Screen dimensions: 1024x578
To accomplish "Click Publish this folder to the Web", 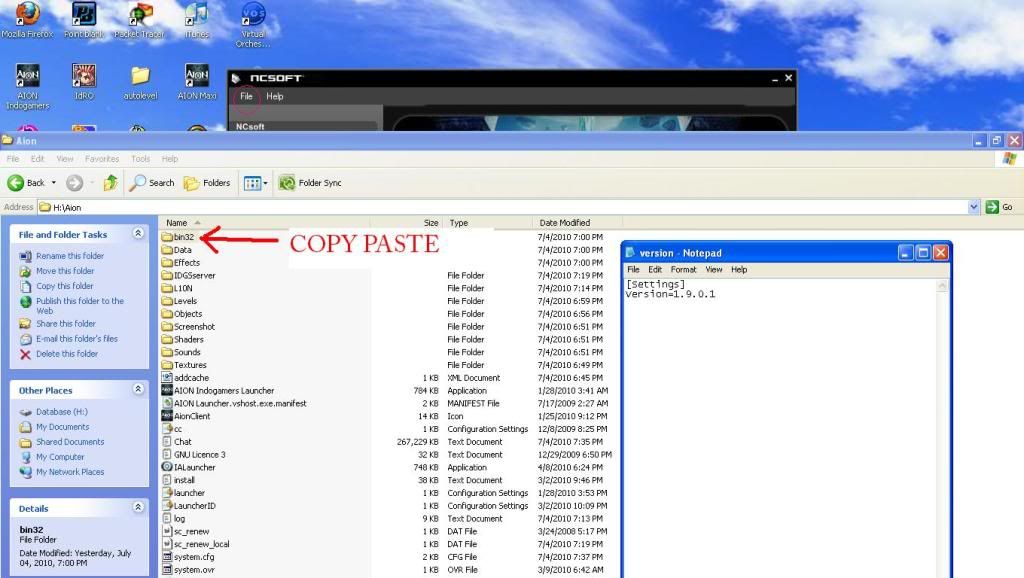I will (80, 306).
